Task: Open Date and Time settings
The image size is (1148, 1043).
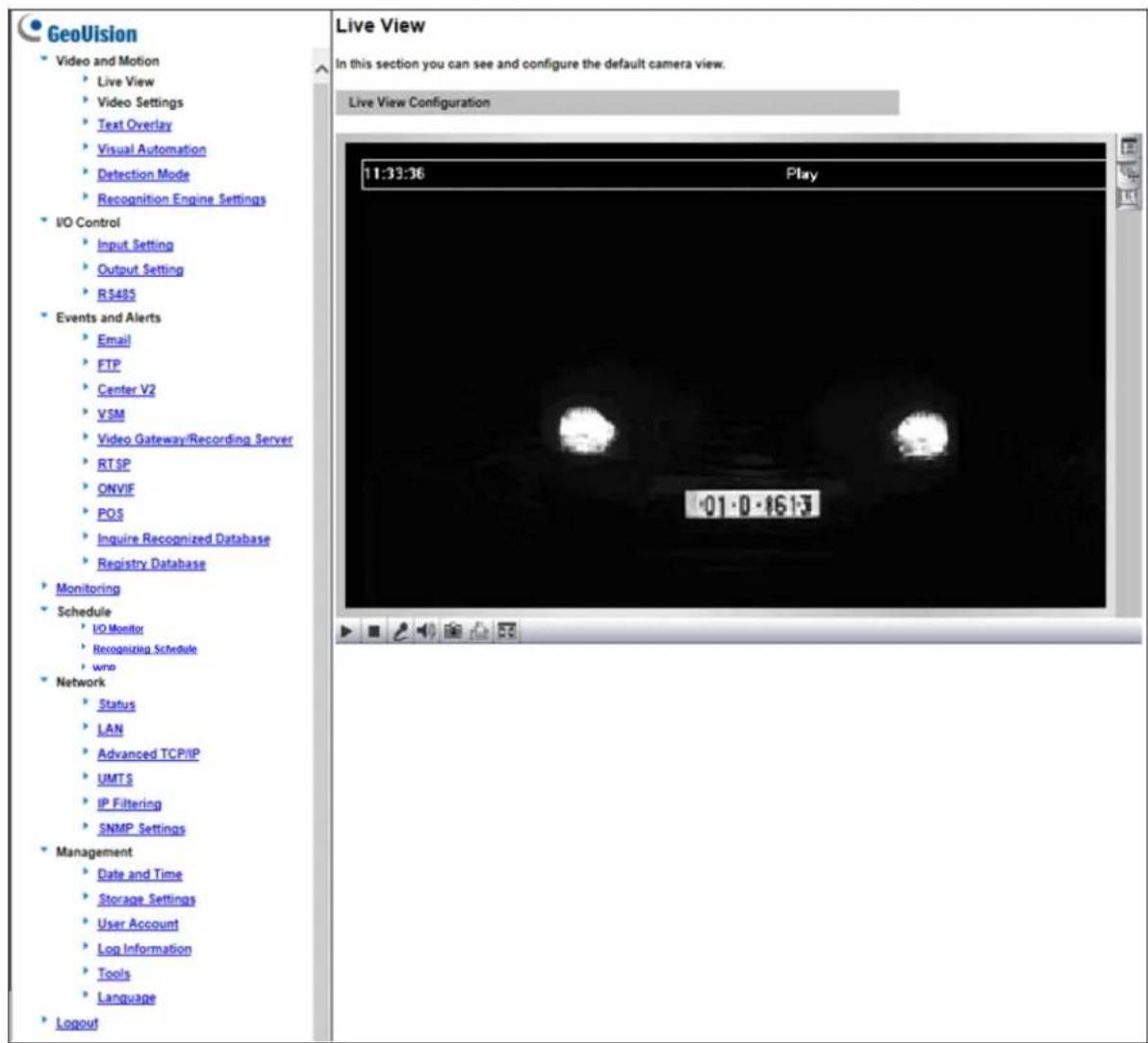Action: [x=140, y=875]
